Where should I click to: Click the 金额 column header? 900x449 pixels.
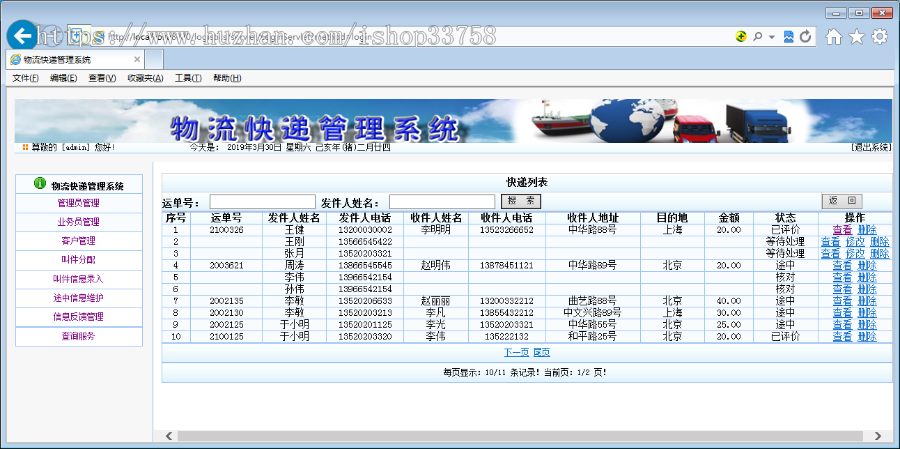[728, 218]
